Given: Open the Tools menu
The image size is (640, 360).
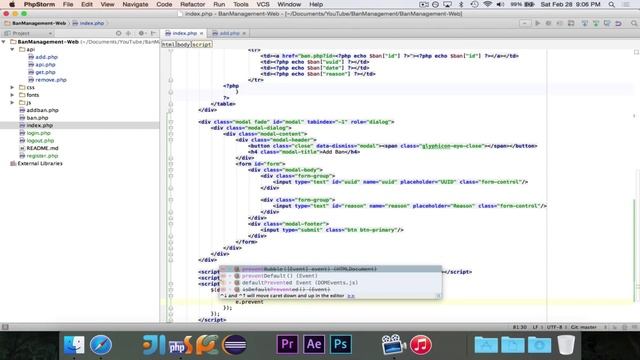Looking at the screenshot, I should (240, 4).
